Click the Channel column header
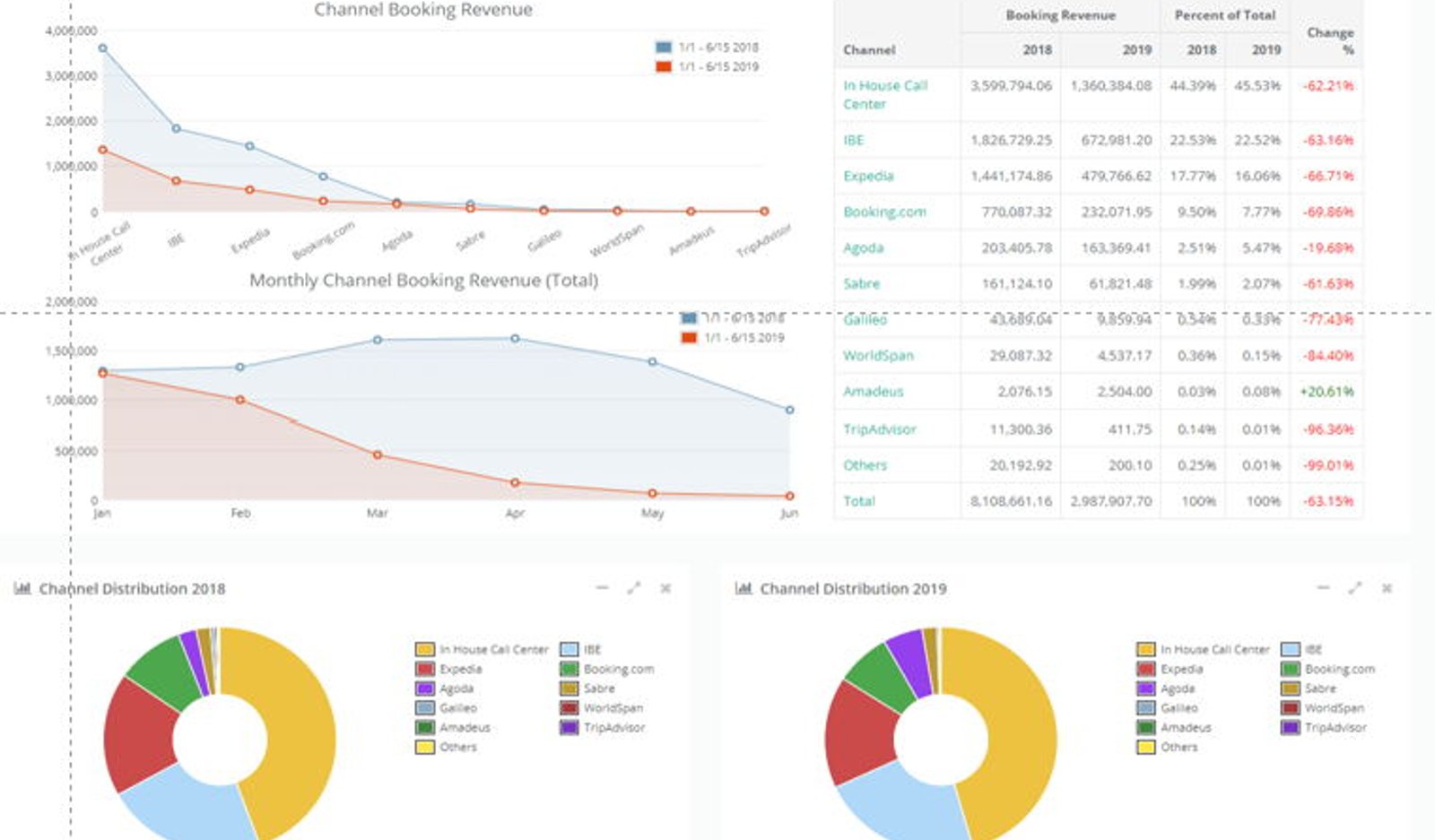Viewport: 1435px width, 840px height. click(x=869, y=50)
